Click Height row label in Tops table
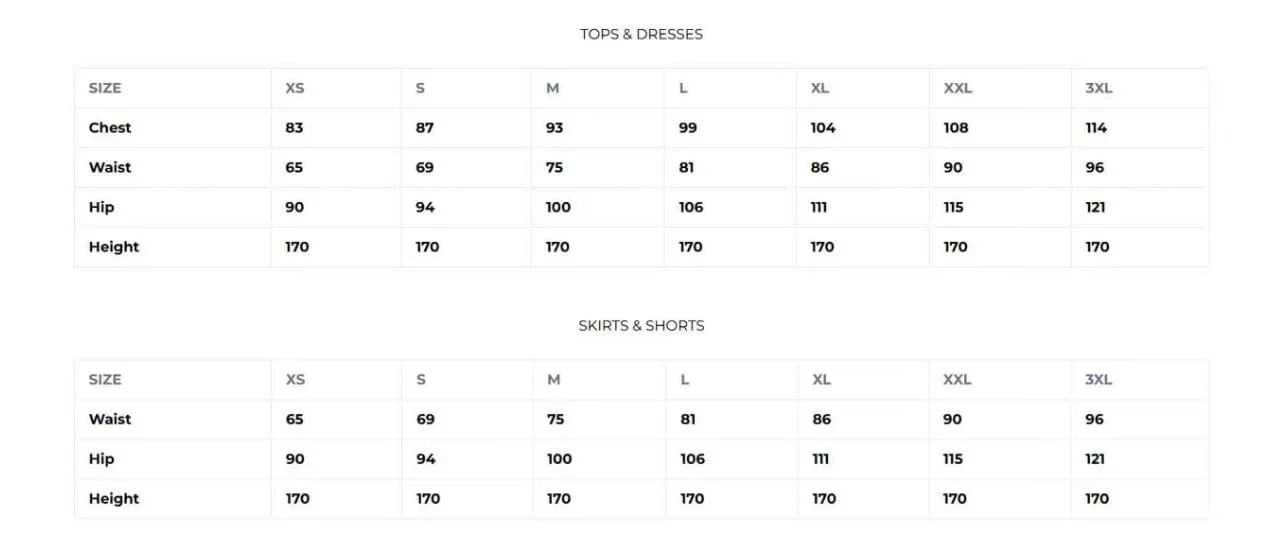1266x545 pixels. click(x=114, y=247)
